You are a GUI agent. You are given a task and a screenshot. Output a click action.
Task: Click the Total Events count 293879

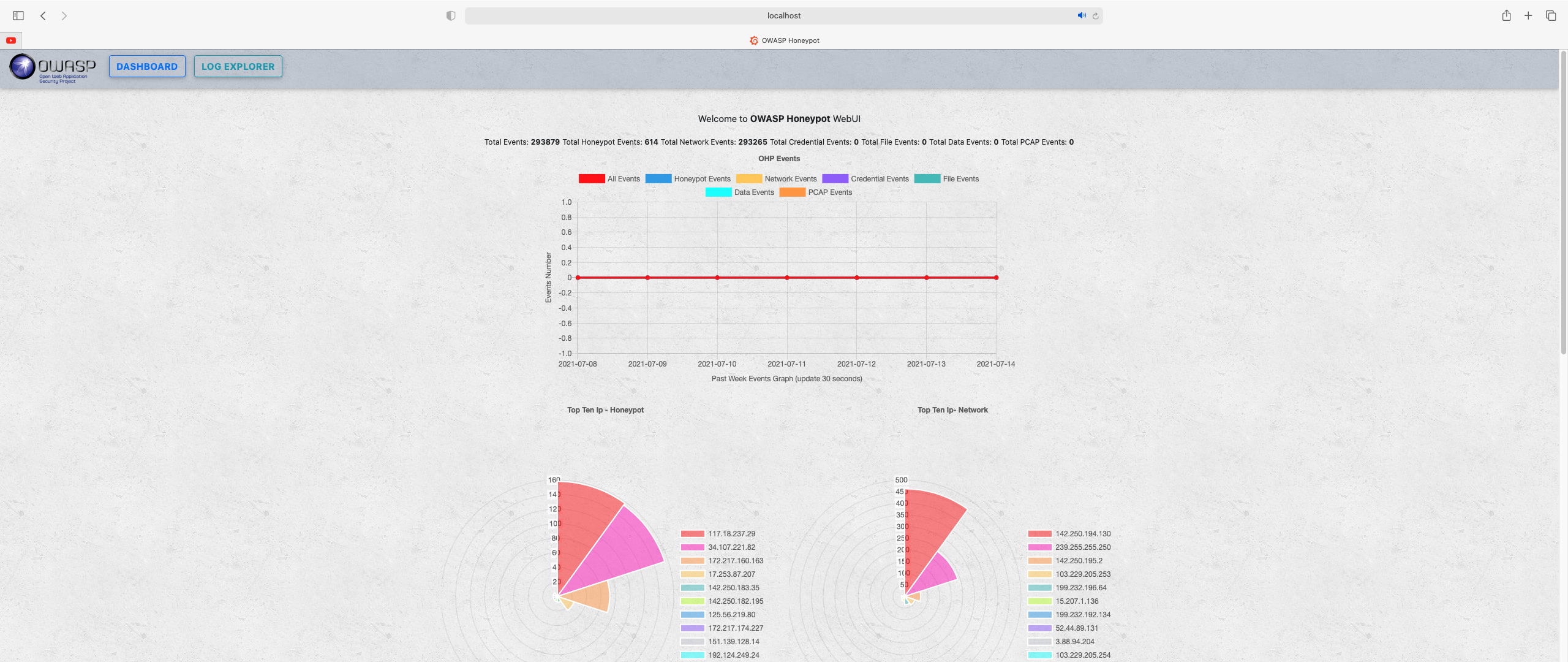[x=545, y=142]
